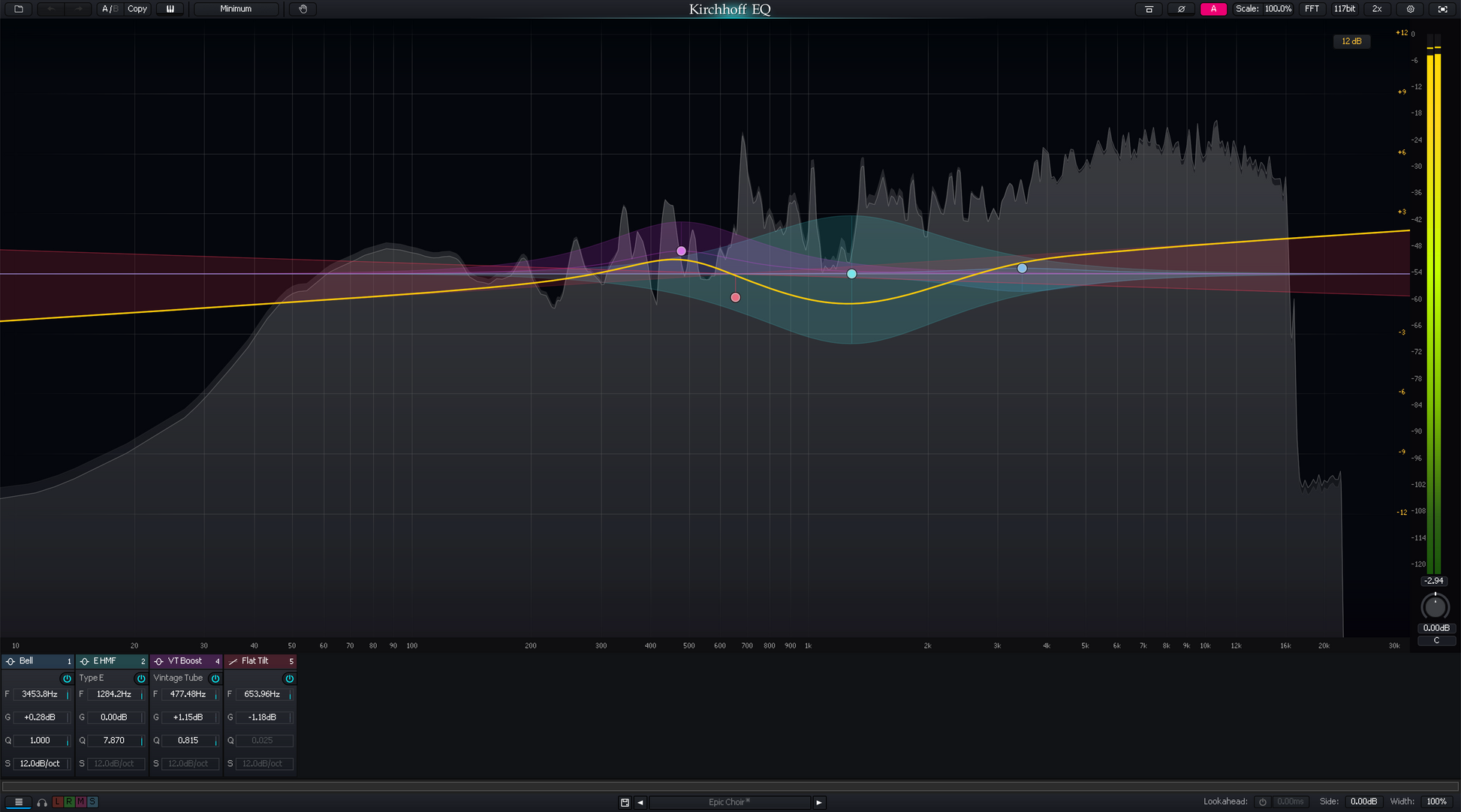1461x812 pixels.
Task: Click the headphones solo listen icon
Action: (x=42, y=802)
